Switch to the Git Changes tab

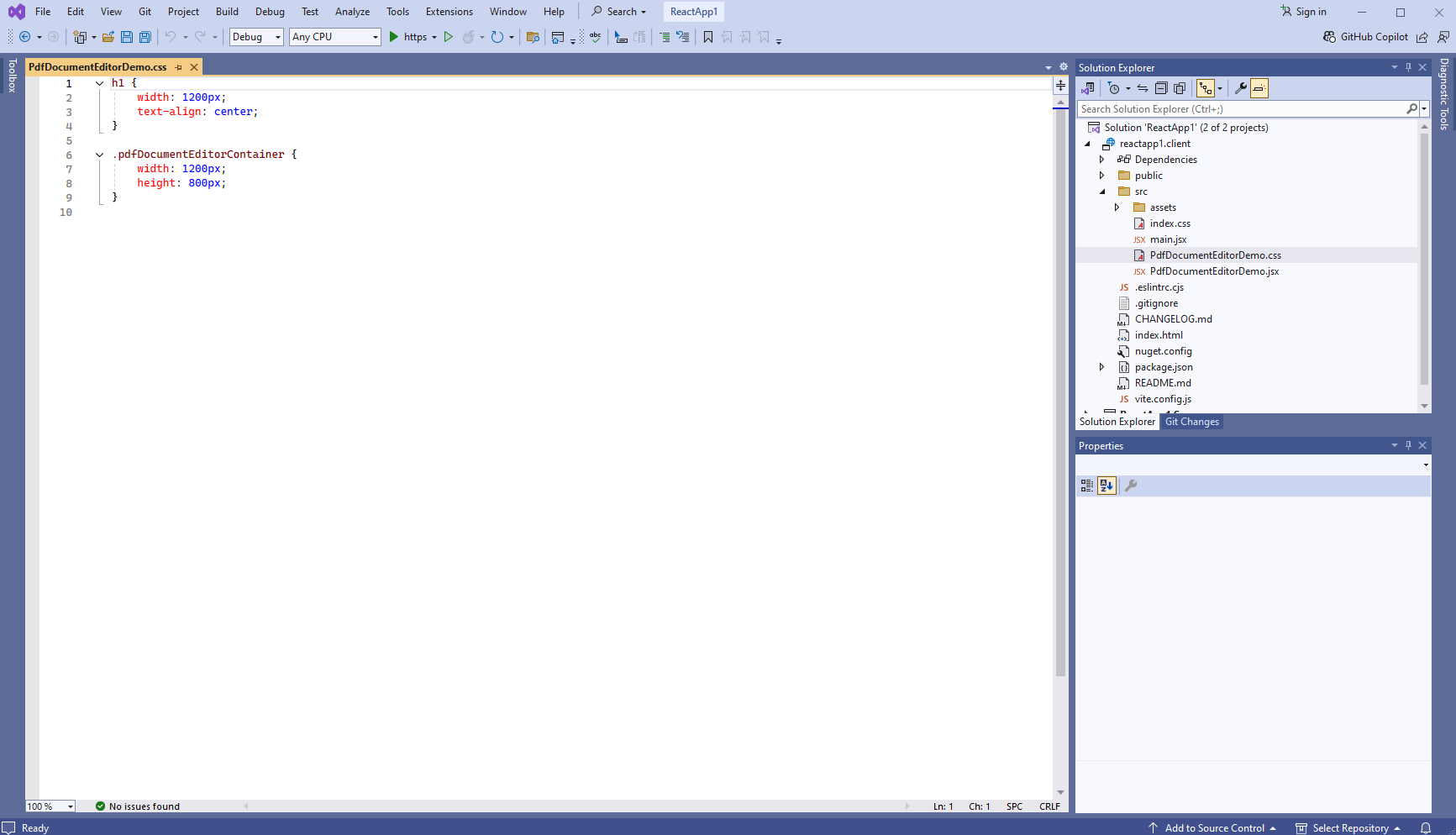[1191, 422]
